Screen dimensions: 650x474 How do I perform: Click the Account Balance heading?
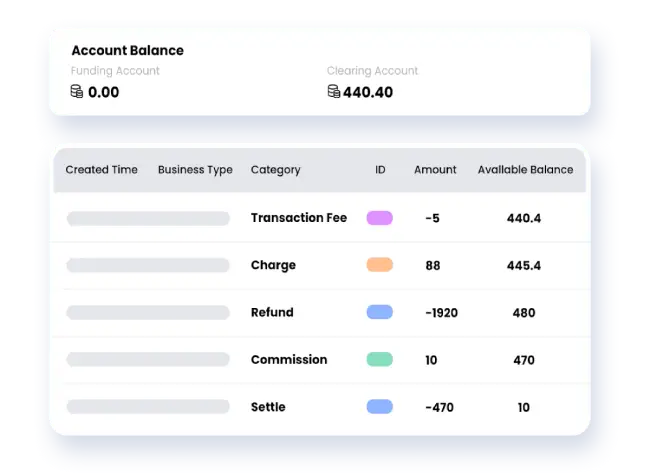[x=128, y=50]
